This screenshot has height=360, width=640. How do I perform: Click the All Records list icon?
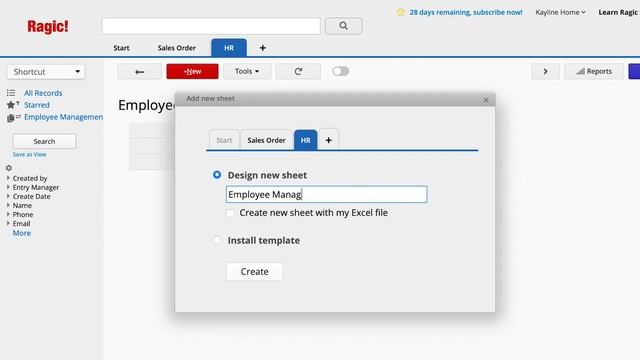coord(11,93)
